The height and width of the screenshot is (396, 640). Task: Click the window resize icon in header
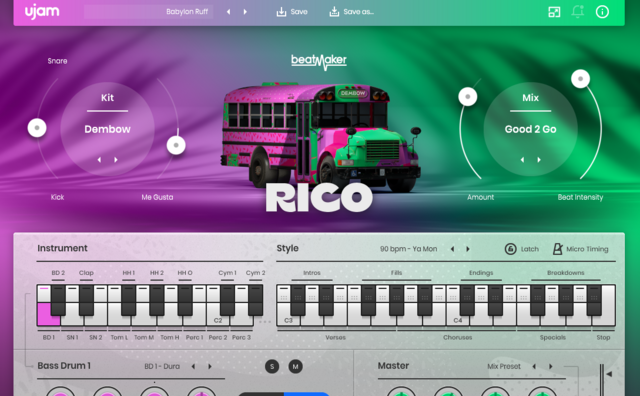(x=554, y=12)
